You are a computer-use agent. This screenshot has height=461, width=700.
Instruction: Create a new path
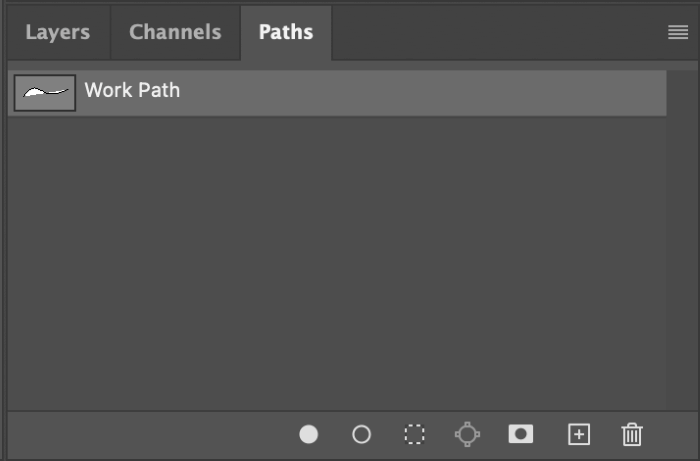pos(579,434)
